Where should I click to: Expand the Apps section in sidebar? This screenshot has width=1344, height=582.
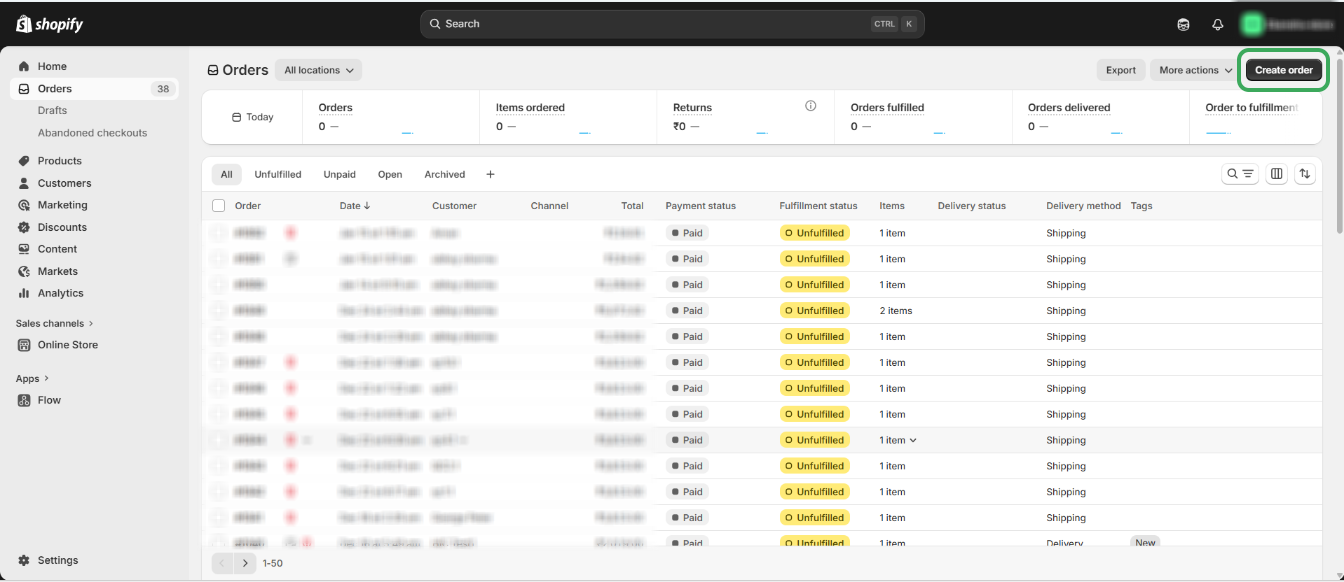pyautogui.click(x=32, y=378)
